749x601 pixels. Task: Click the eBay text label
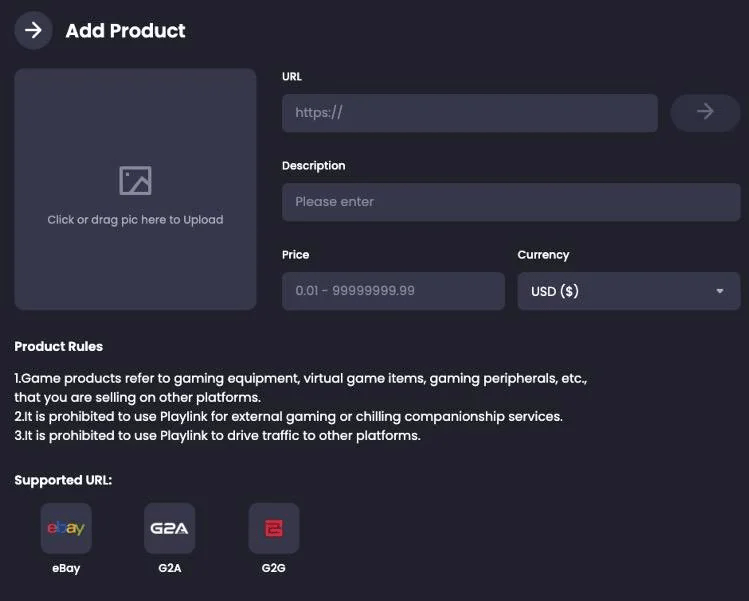click(66, 569)
